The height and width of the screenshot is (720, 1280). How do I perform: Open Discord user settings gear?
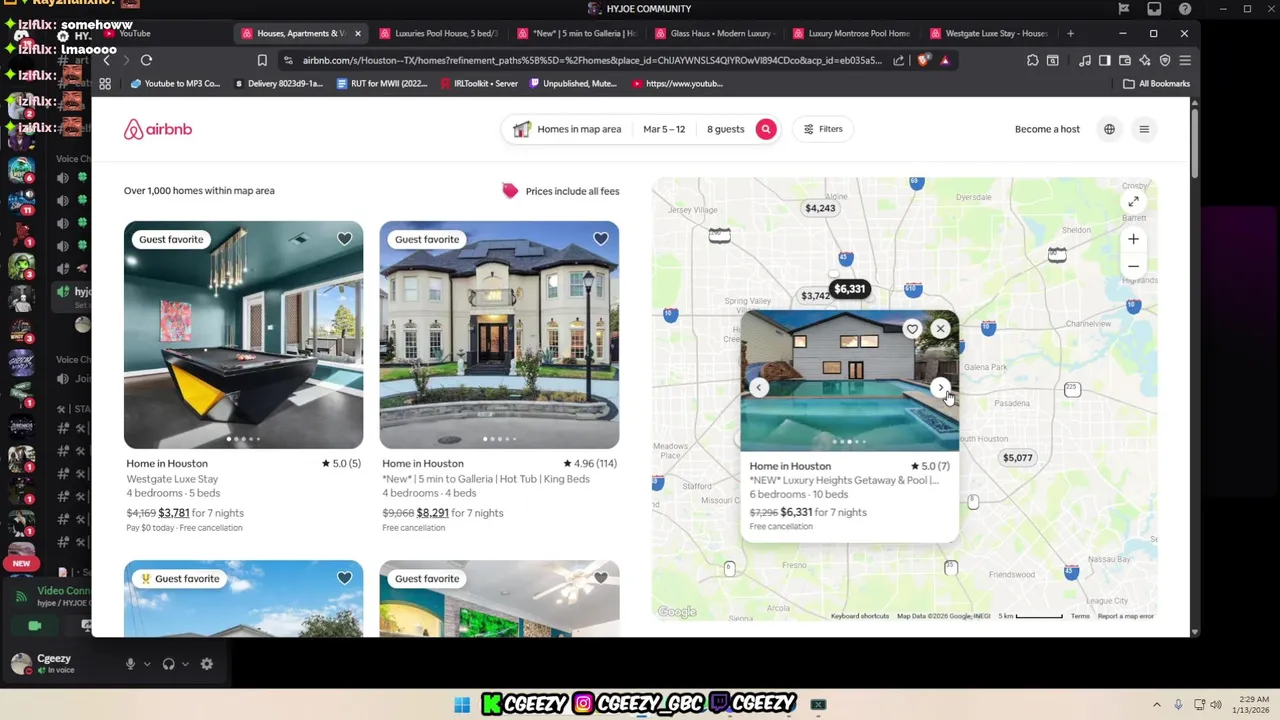click(x=206, y=664)
